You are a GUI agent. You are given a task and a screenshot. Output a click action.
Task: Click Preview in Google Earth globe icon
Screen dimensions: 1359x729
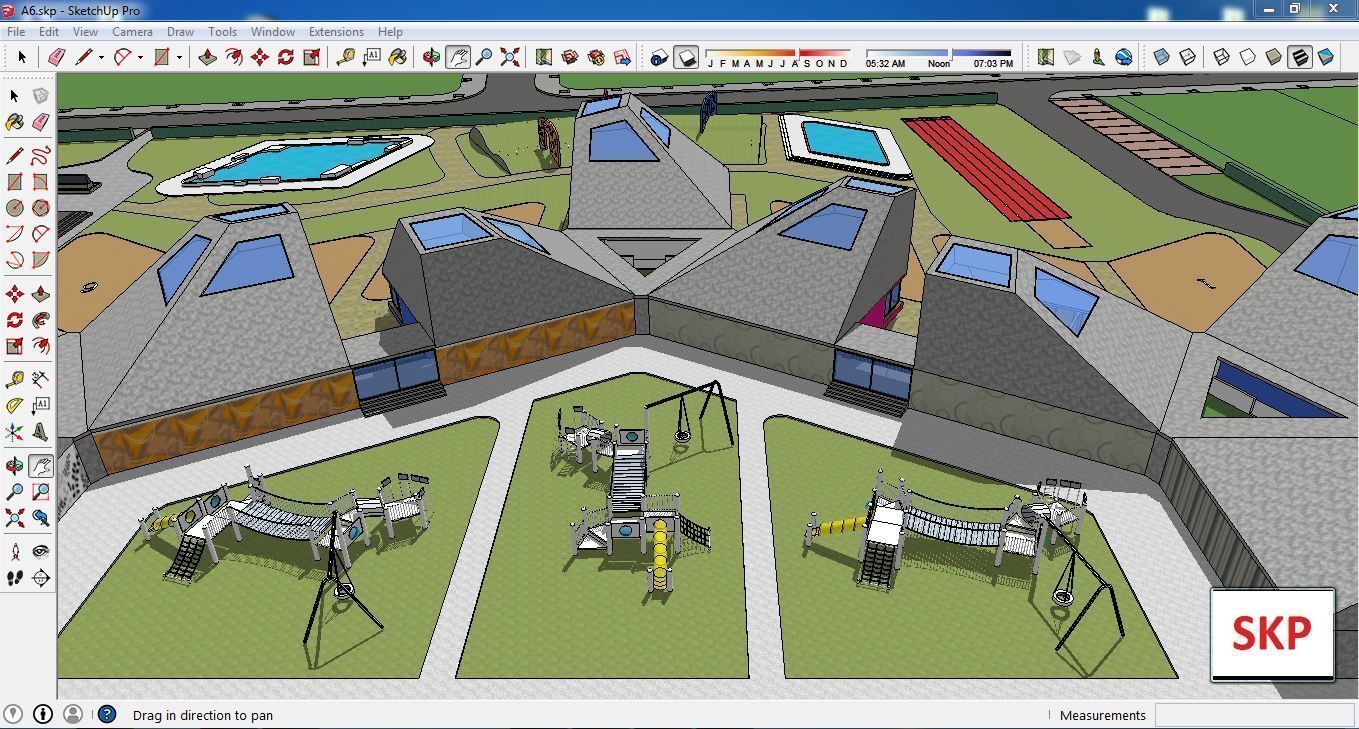1124,57
